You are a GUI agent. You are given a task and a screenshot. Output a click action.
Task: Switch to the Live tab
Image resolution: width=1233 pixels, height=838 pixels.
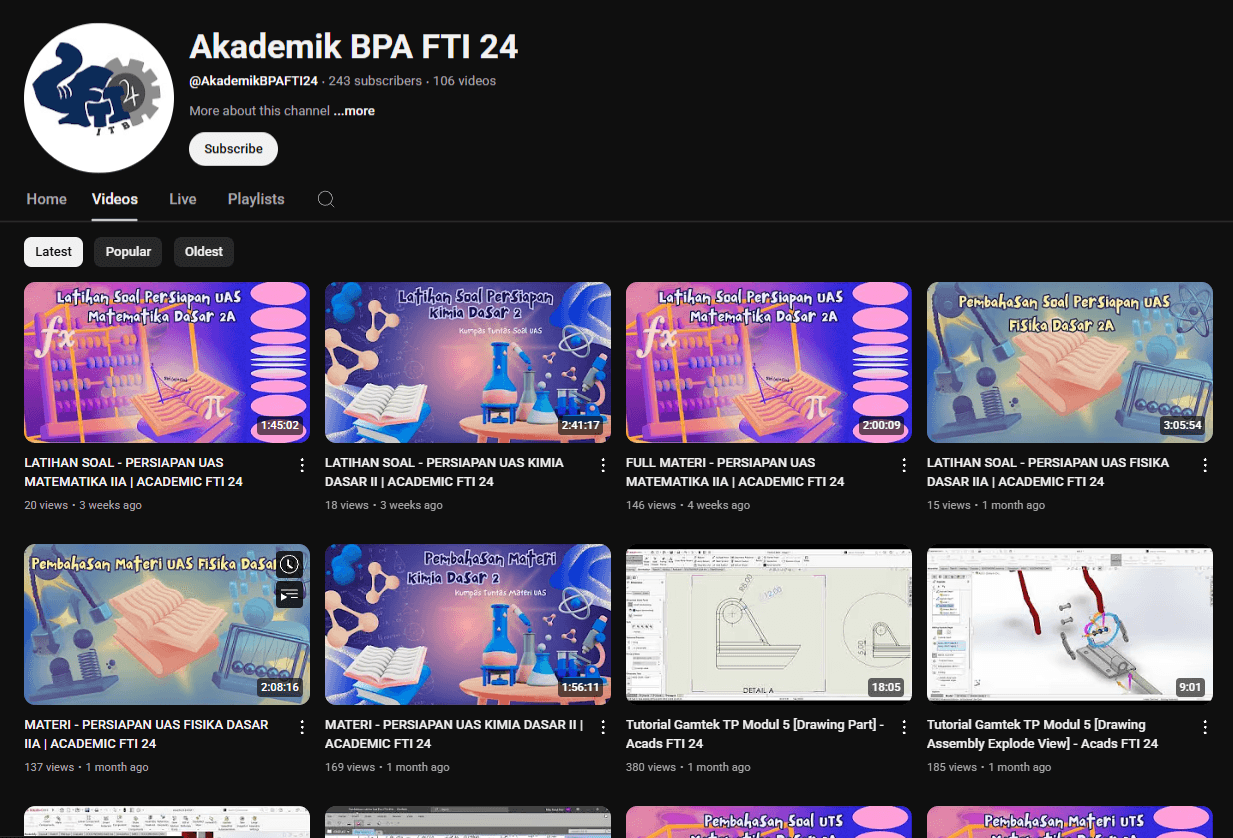pos(182,199)
